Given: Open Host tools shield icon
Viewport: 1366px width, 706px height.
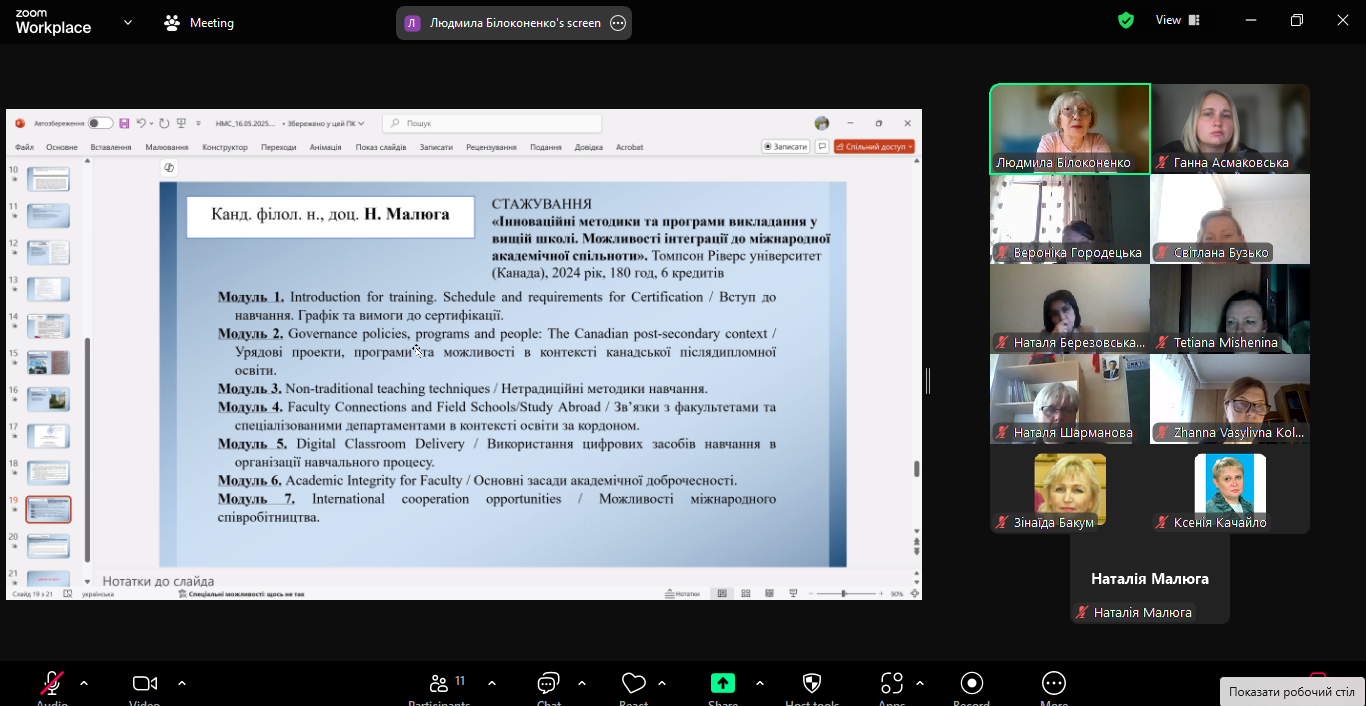Looking at the screenshot, I should coord(812,684).
